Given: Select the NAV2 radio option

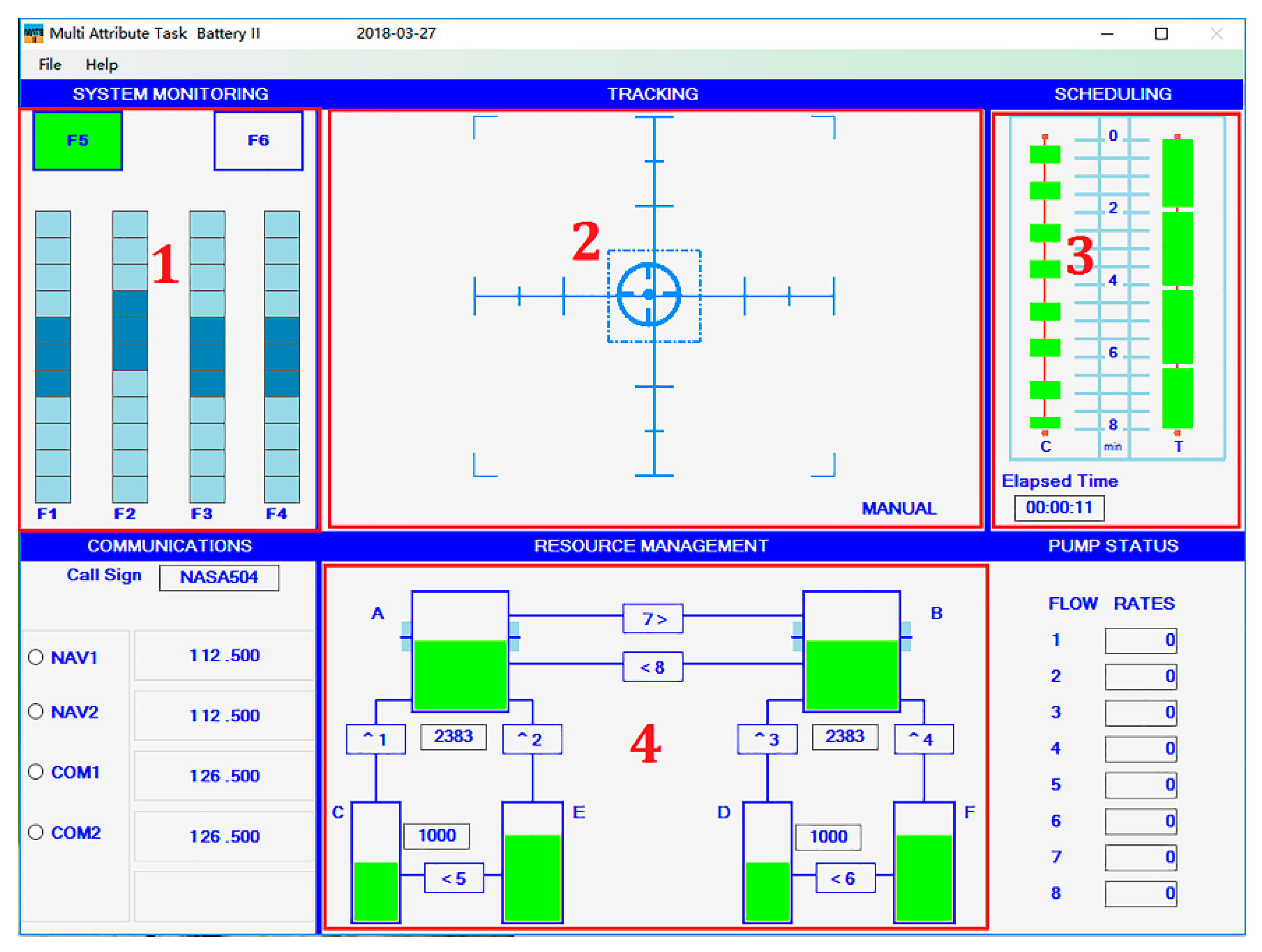Looking at the screenshot, I should coord(36,711).
